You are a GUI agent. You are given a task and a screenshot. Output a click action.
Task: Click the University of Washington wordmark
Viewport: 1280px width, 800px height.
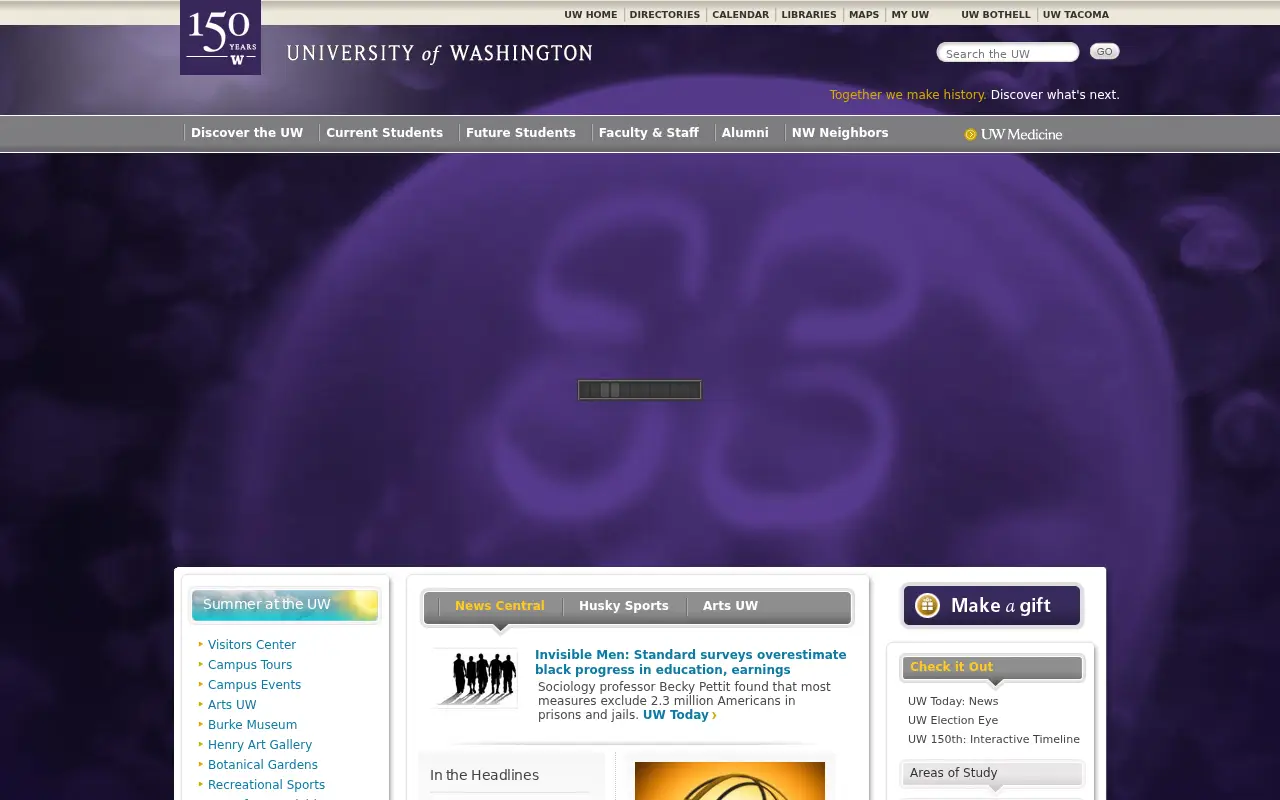tap(439, 54)
